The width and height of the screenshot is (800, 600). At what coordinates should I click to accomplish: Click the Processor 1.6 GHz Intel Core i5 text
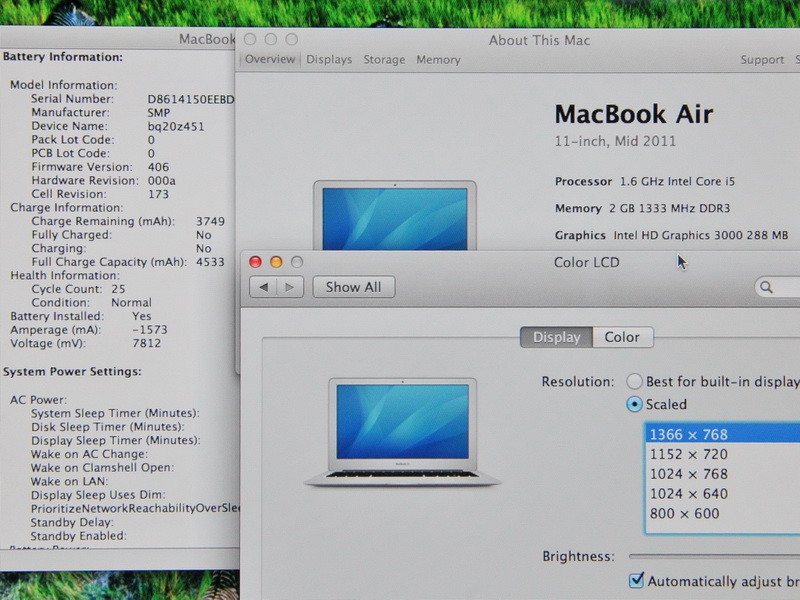pyautogui.click(x=645, y=181)
